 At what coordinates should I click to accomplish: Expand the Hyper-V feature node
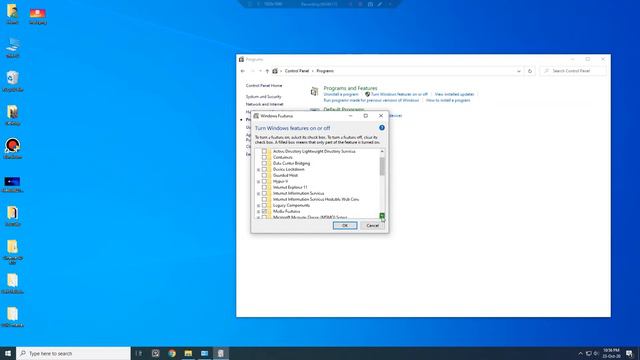[258, 181]
